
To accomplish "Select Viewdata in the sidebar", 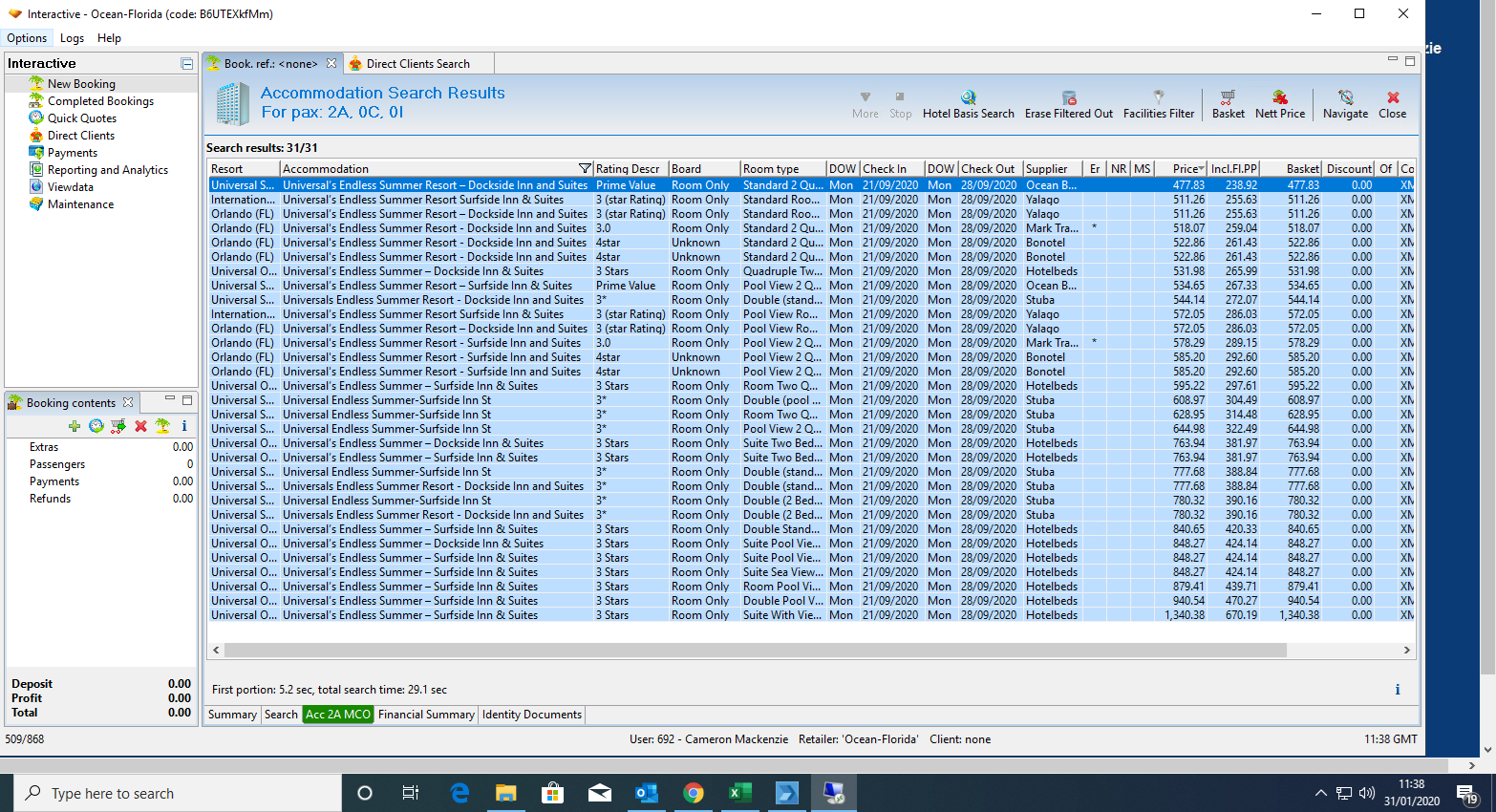I will click(x=71, y=187).
